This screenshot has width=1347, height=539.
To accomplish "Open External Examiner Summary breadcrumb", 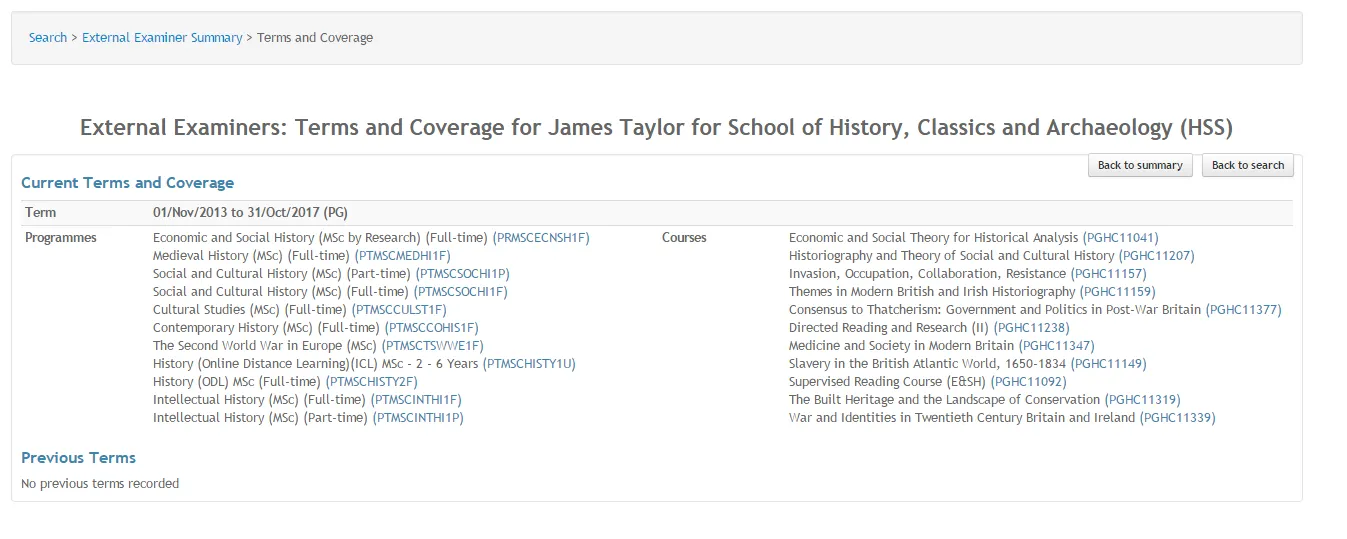I will click(x=162, y=38).
